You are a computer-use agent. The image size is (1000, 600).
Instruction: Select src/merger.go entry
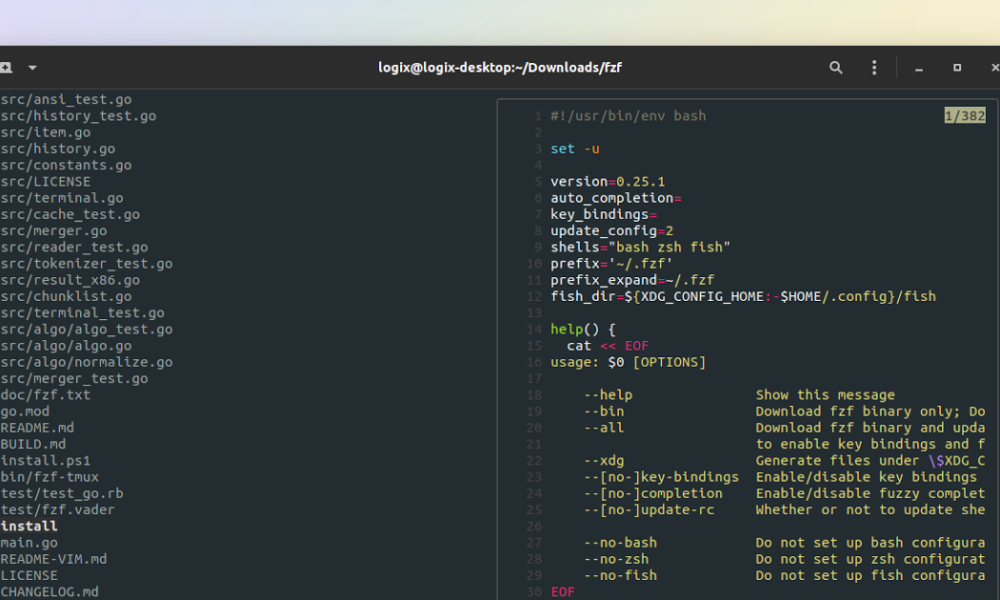(54, 231)
